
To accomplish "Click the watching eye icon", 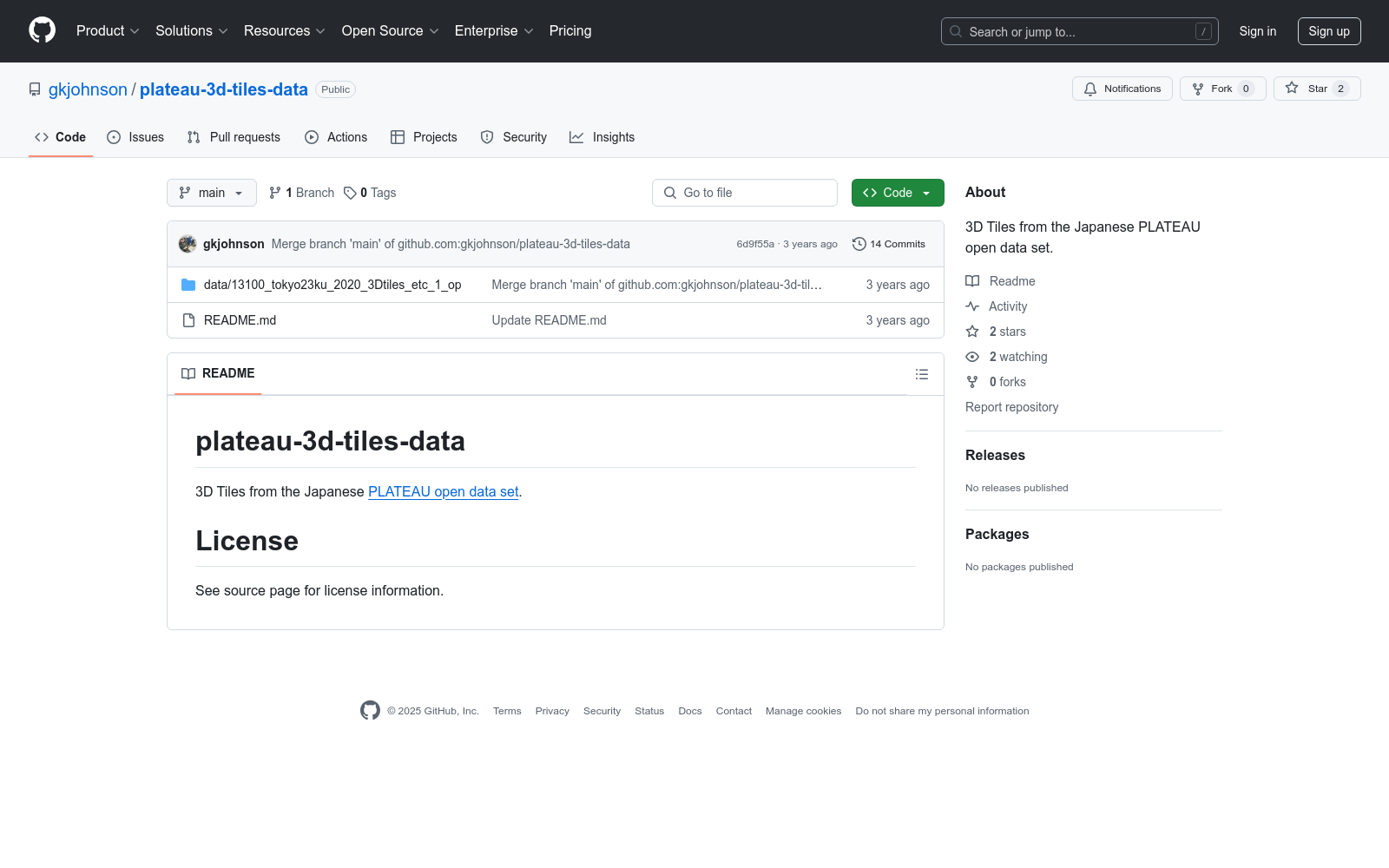I will 972,357.
